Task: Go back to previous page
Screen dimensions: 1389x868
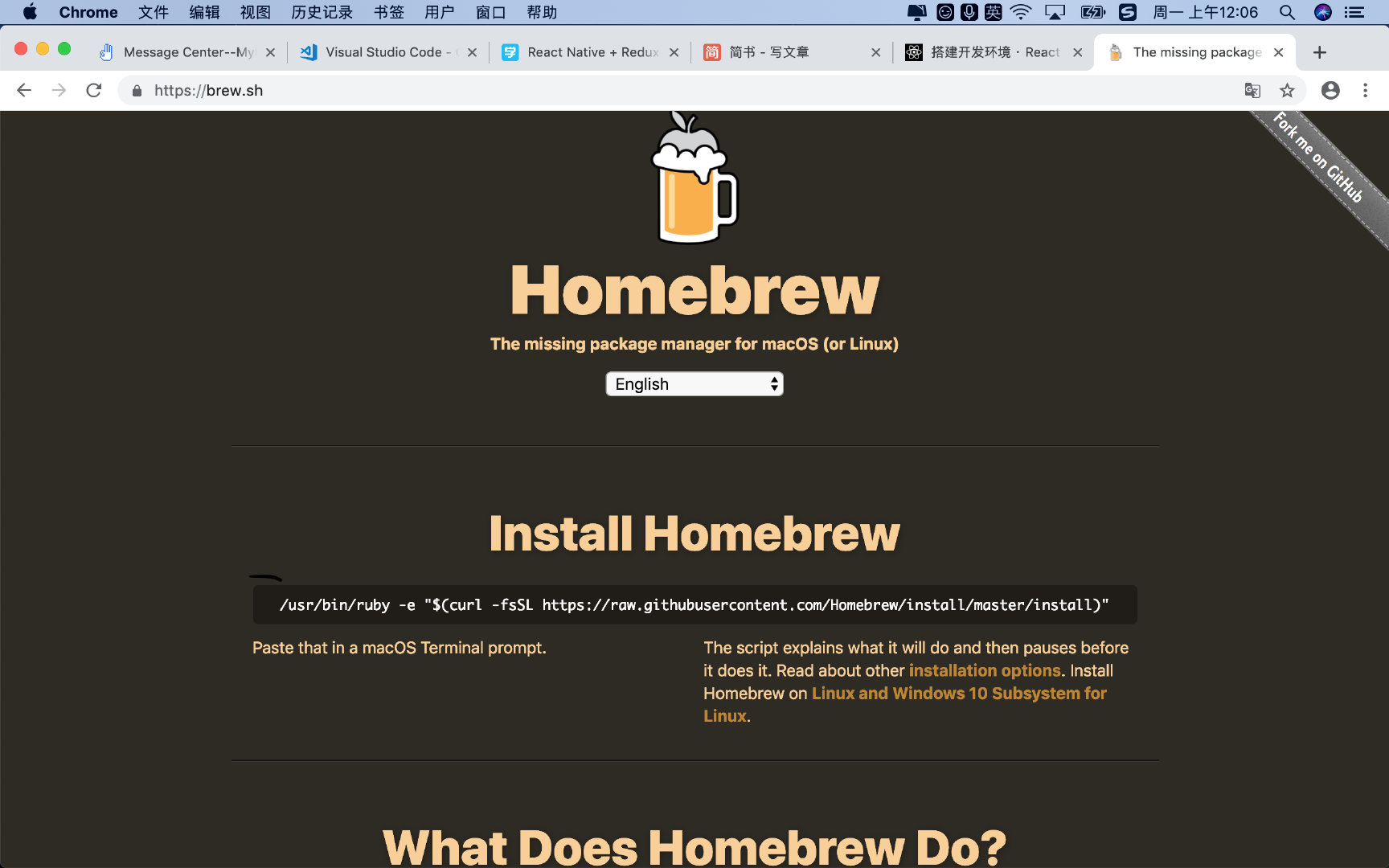Action: click(x=24, y=90)
